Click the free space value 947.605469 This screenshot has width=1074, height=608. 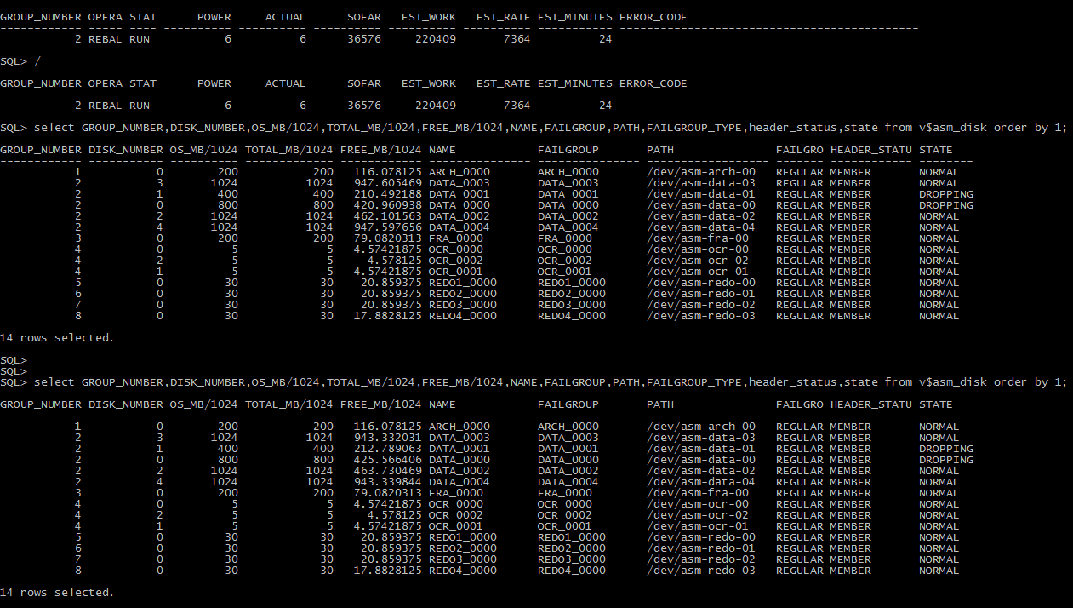[388, 183]
